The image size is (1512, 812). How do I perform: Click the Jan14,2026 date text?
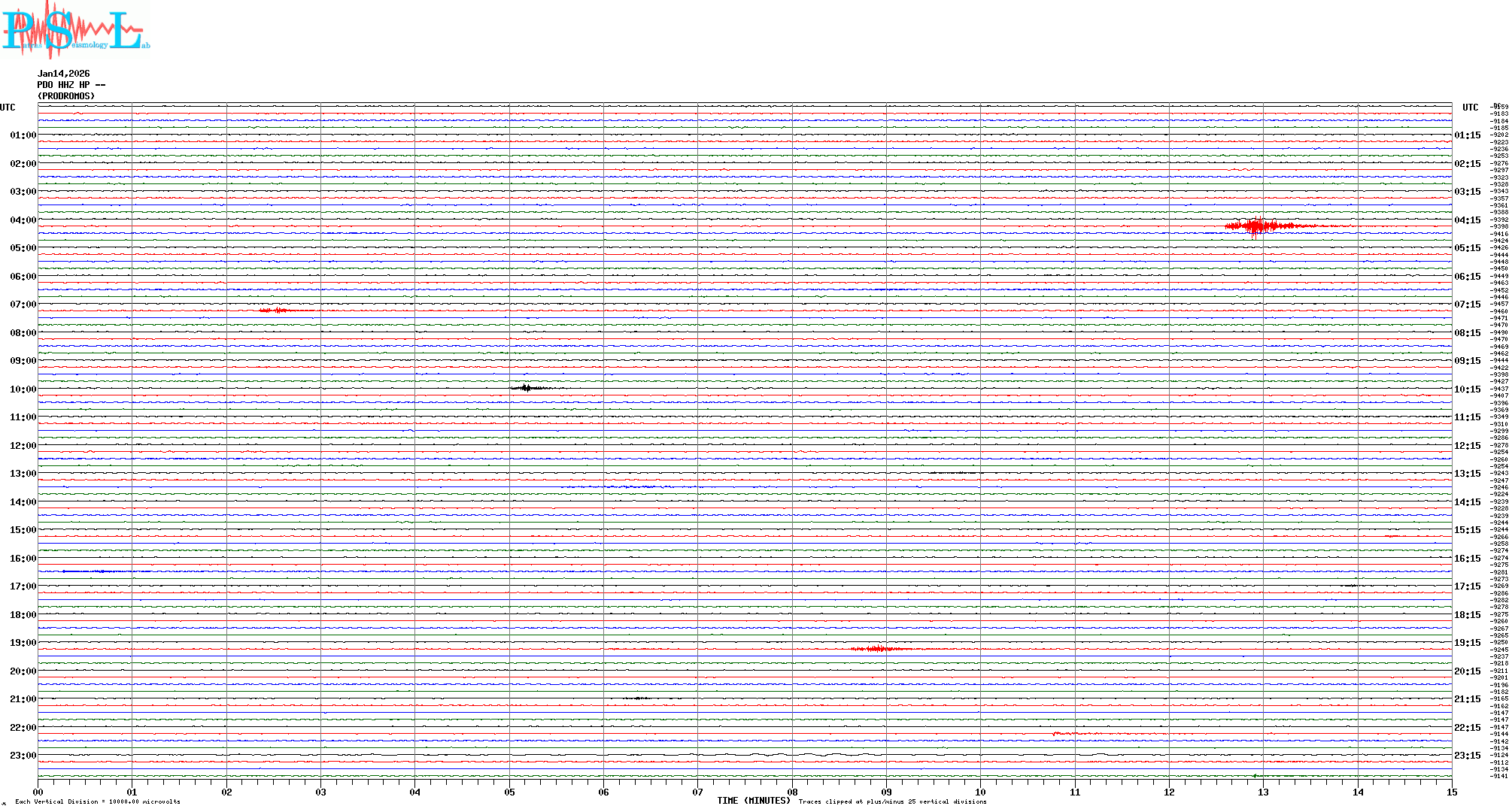pos(63,74)
